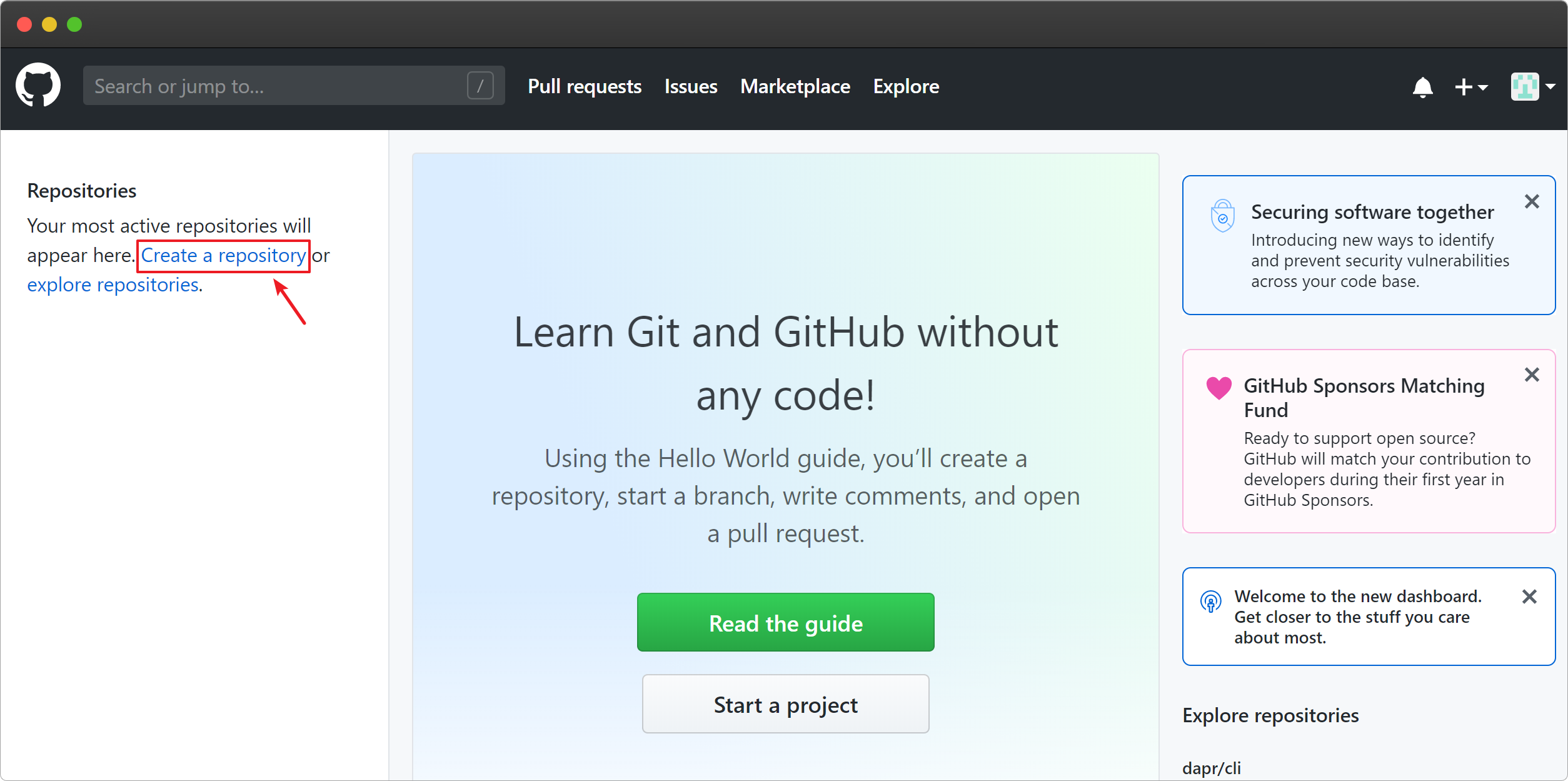Open Marketplace from the navigation bar

point(795,86)
